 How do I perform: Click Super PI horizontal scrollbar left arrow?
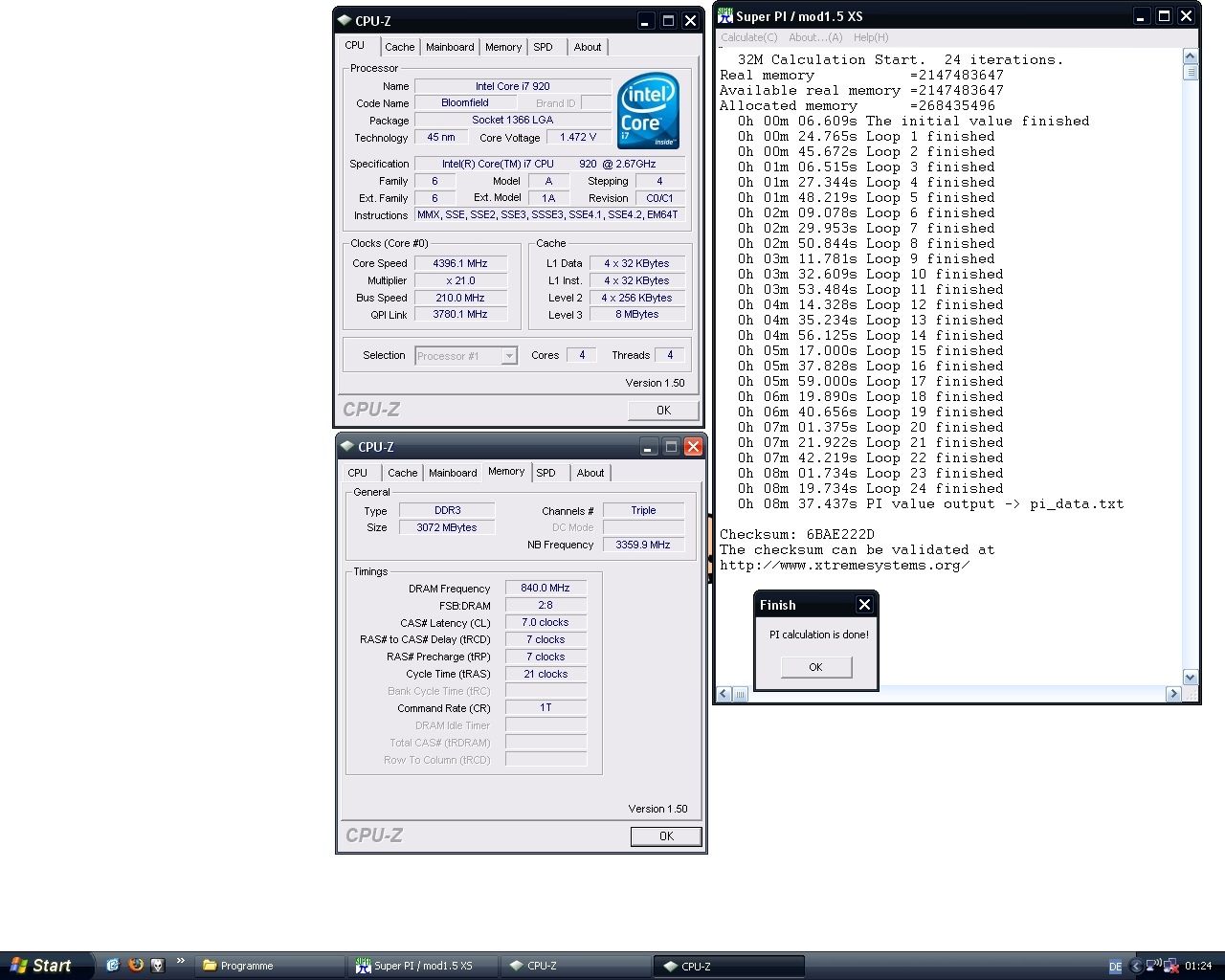pyautogui.click(x=724, y=694)
